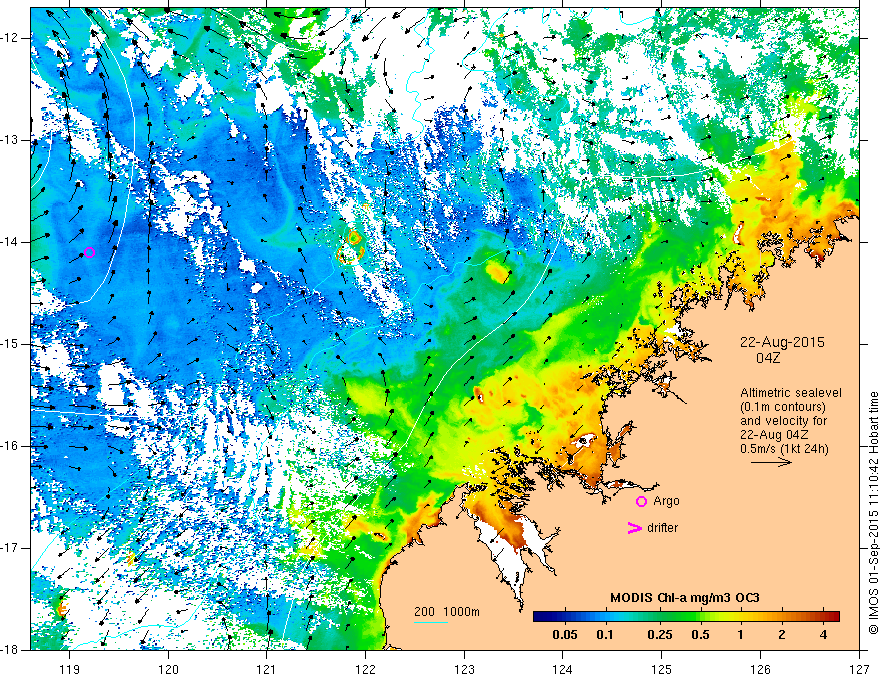The width and height of the screenshot is (880, 680).
Task: Click '(0.1m contours)' caption text
Action: [783, 407]
